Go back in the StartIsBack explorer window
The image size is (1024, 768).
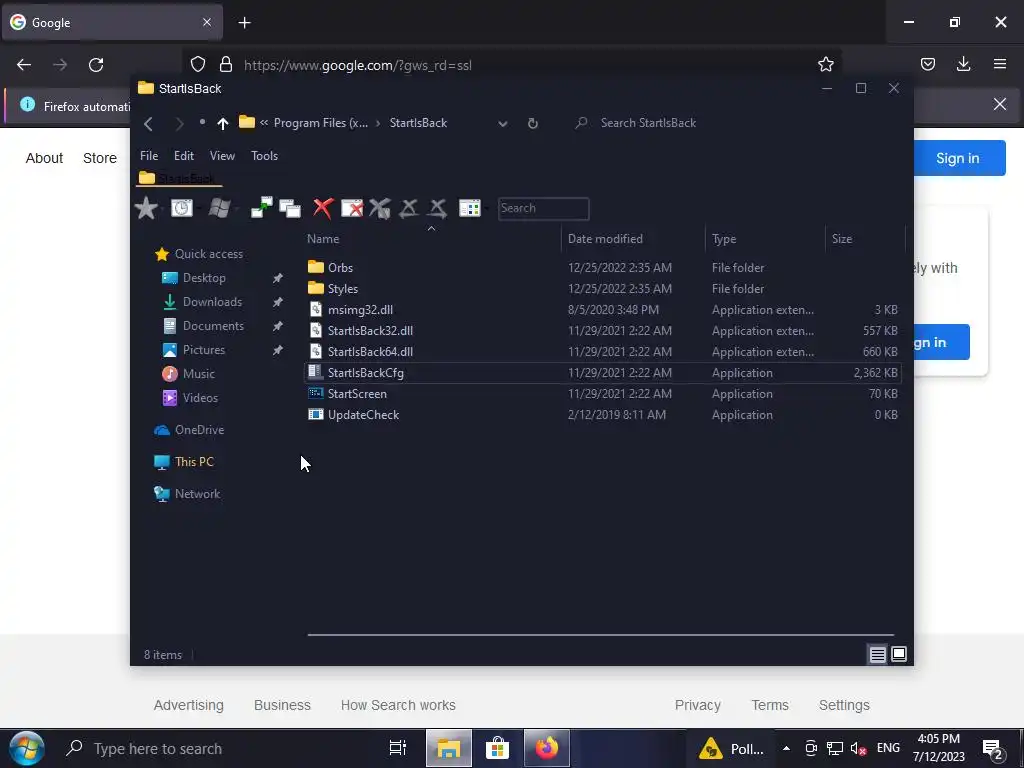[x=148, y=123]
